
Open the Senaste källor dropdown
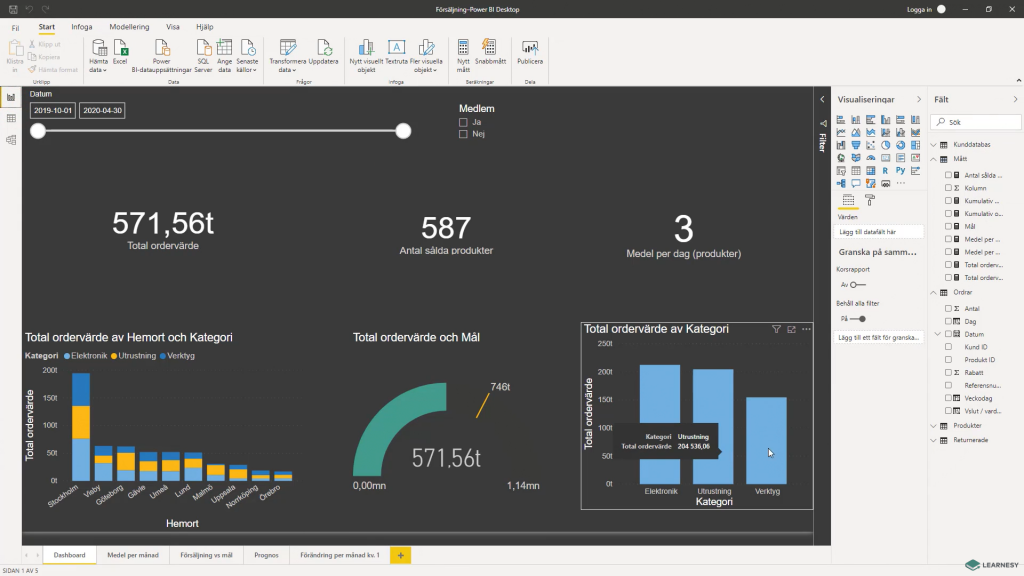pyautogui.click(x=247, y=56)
